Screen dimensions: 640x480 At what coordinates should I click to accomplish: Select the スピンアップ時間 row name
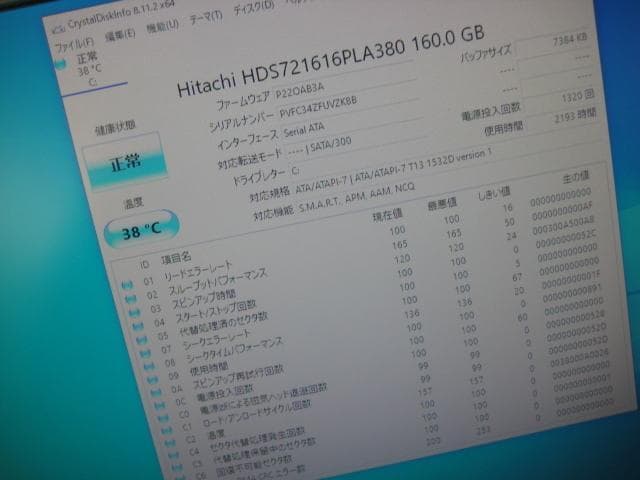204,299
